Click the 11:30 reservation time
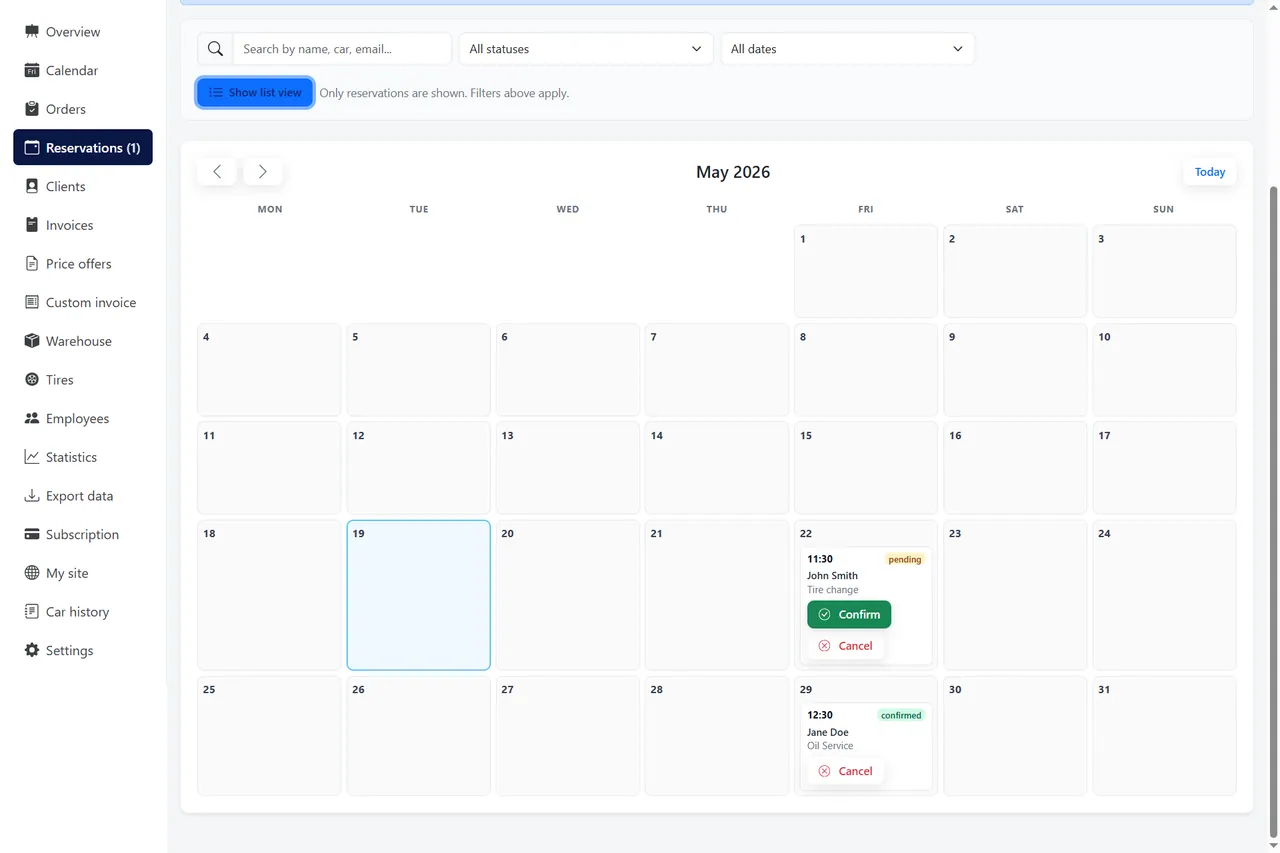The image size is (1280, 853). pos(820,559)
